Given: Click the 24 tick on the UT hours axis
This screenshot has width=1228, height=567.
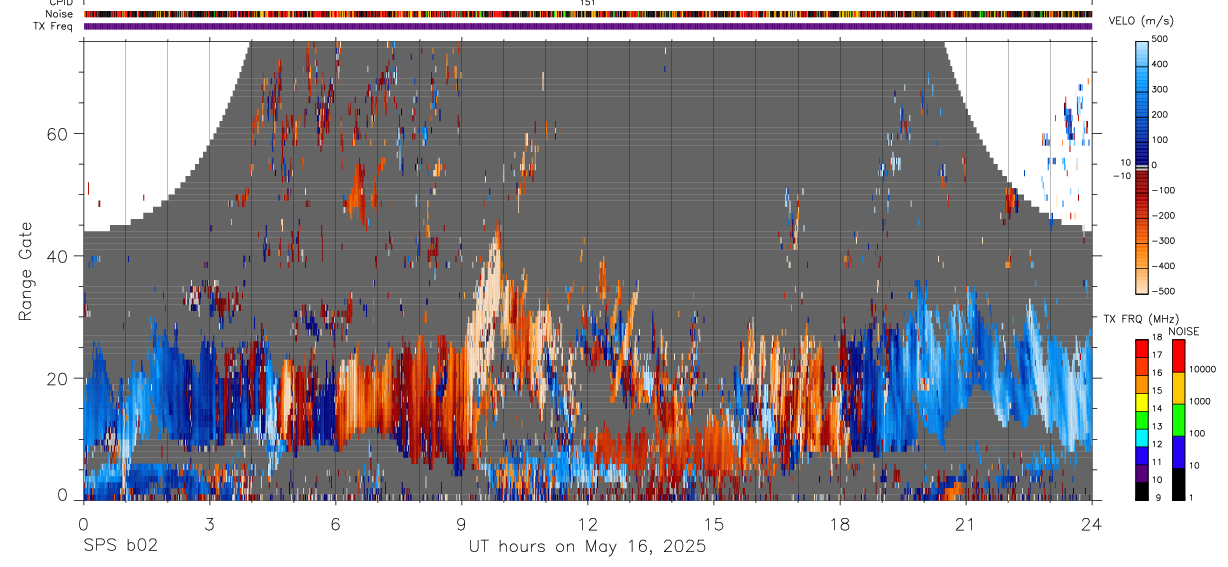Looking at the screenshot, I should coord(1091,523).
